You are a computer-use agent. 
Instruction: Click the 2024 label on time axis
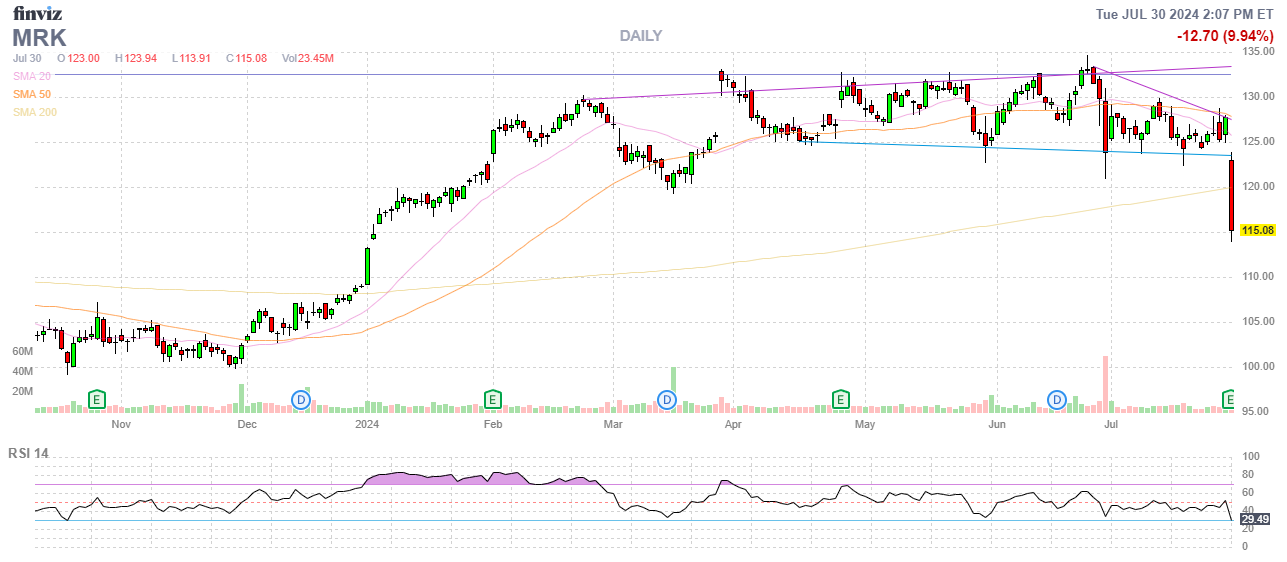tap(366, 424)
